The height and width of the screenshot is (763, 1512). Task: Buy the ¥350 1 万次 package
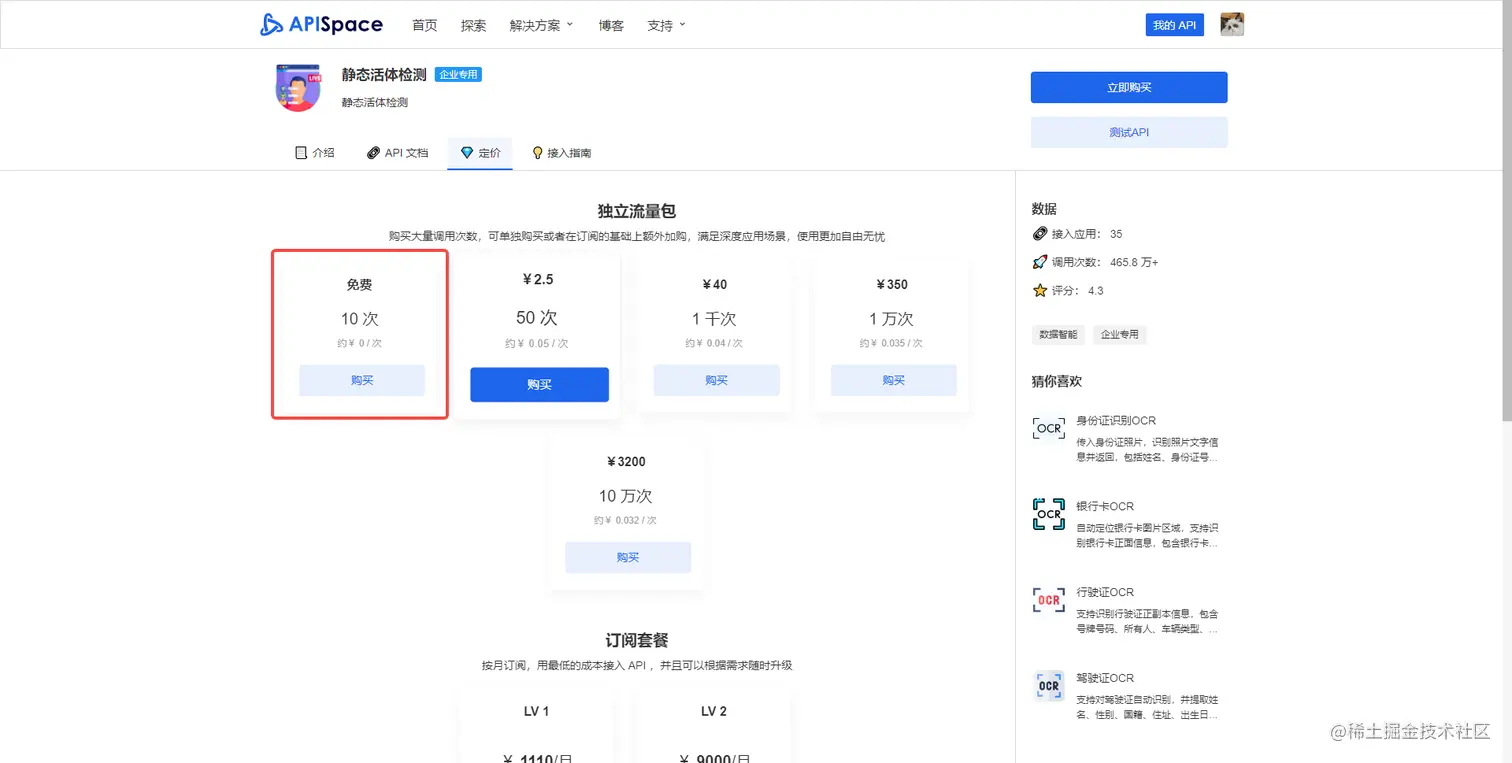coord(893,380)
